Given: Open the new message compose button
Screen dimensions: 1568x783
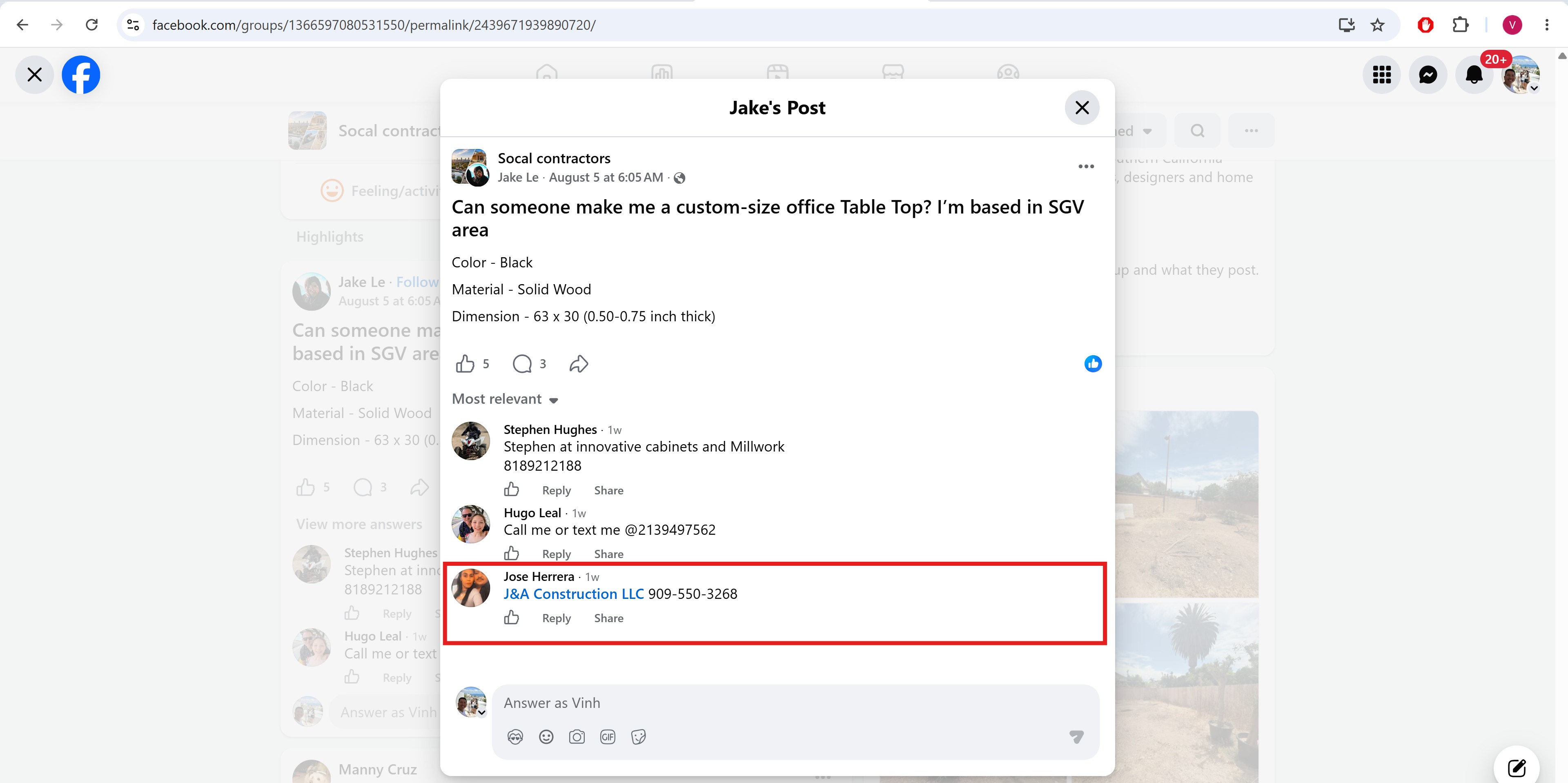Looking at the screenshot, I should point(1516,768).
